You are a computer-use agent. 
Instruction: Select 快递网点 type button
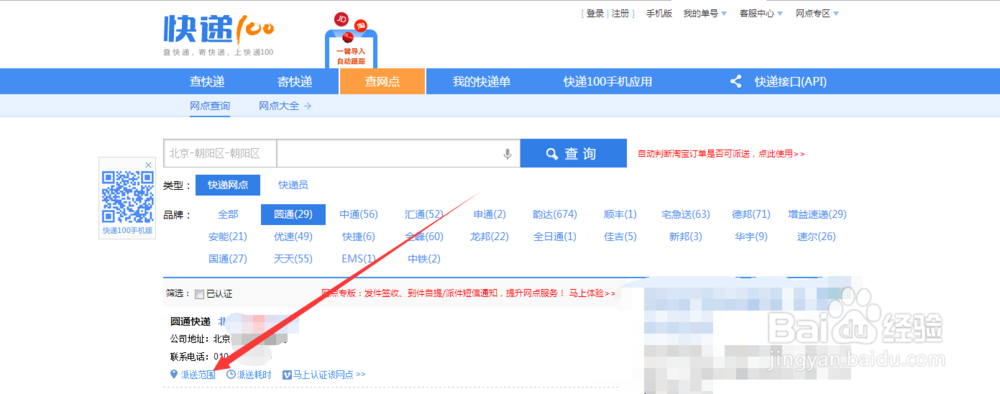tap(228, 185)
